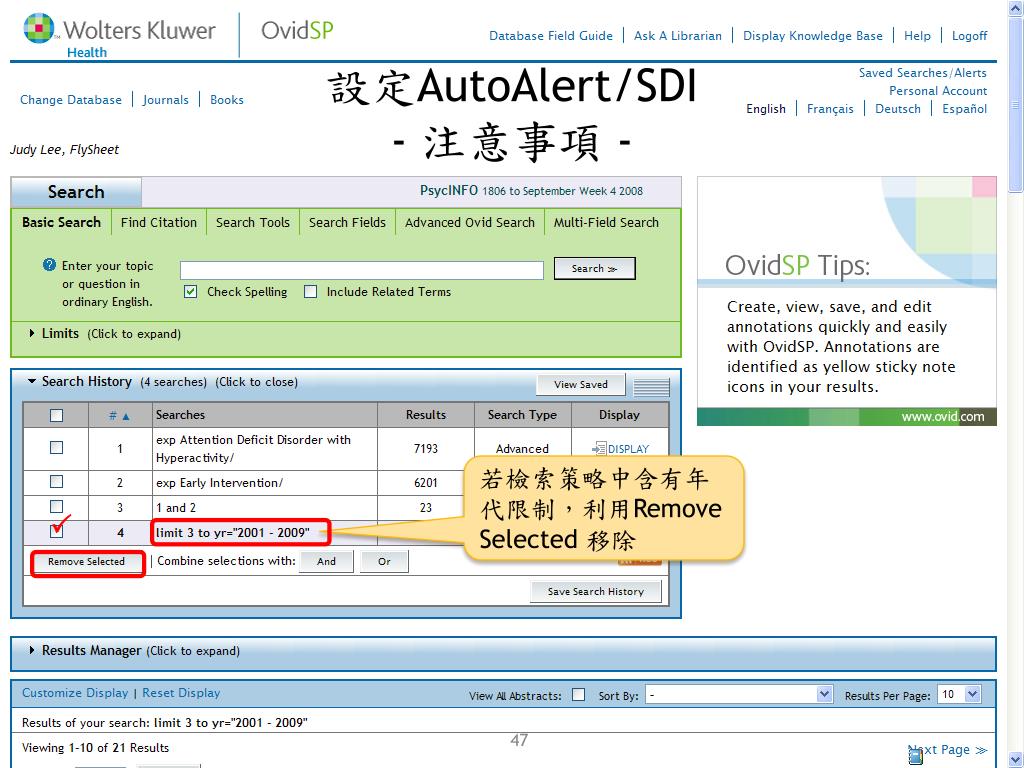Click the View Saved button
This screenshot has height=768, width=1024.
point(581,385)
